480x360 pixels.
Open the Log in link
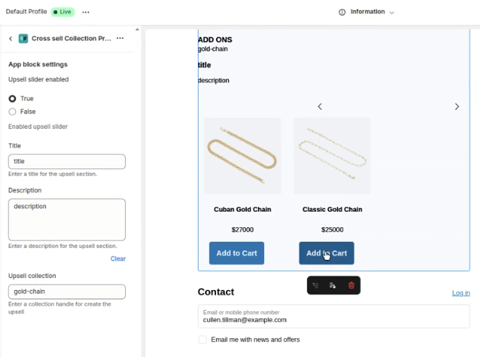(461, 293)
